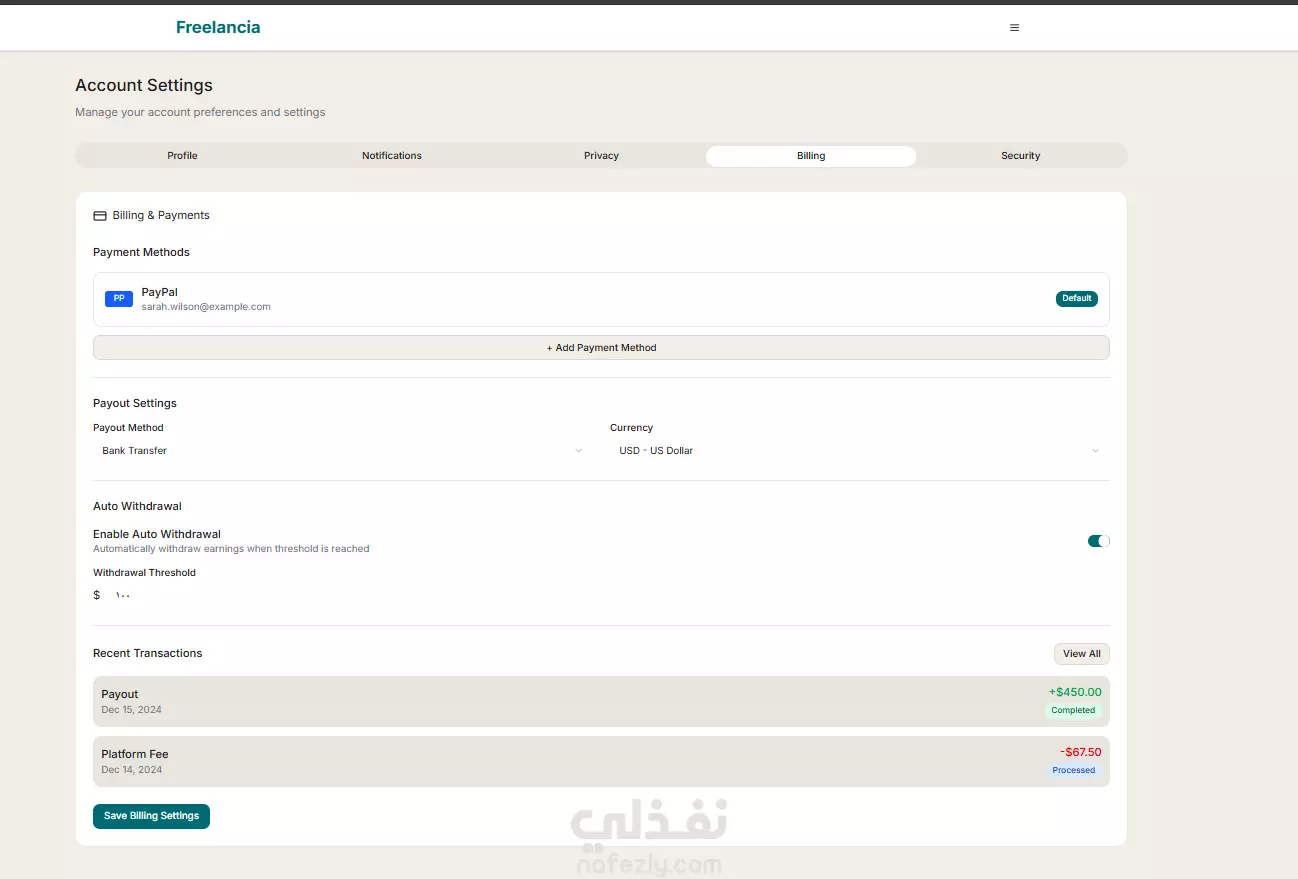1298x879 pixels.
Task: Click the credit card Billing & Payments icon
Action: coord(100,216)
